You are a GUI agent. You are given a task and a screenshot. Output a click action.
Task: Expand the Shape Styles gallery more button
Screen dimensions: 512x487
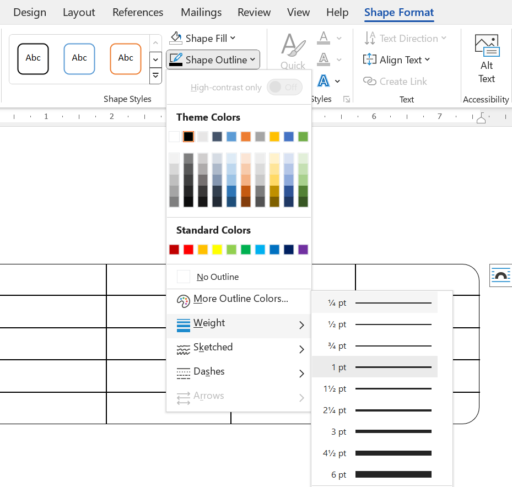click(x=155, y=76)
